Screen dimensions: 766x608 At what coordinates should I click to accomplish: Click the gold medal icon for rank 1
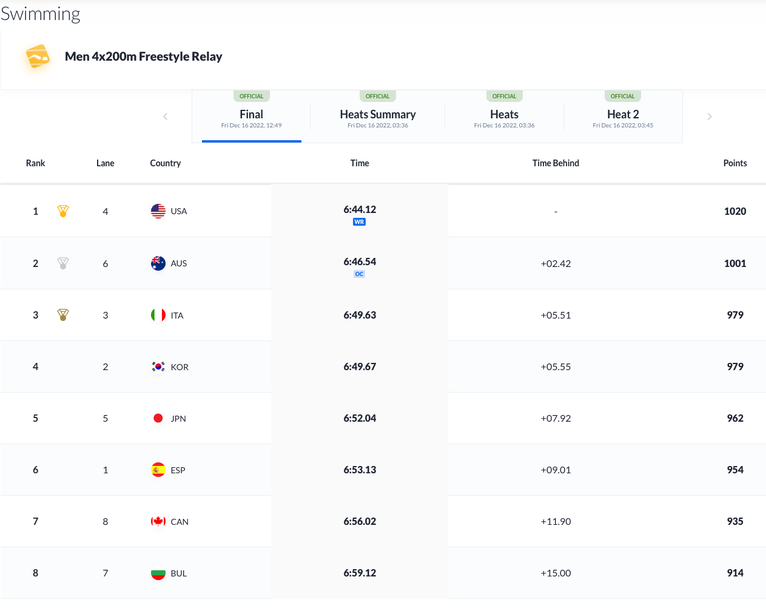point(63,211)
